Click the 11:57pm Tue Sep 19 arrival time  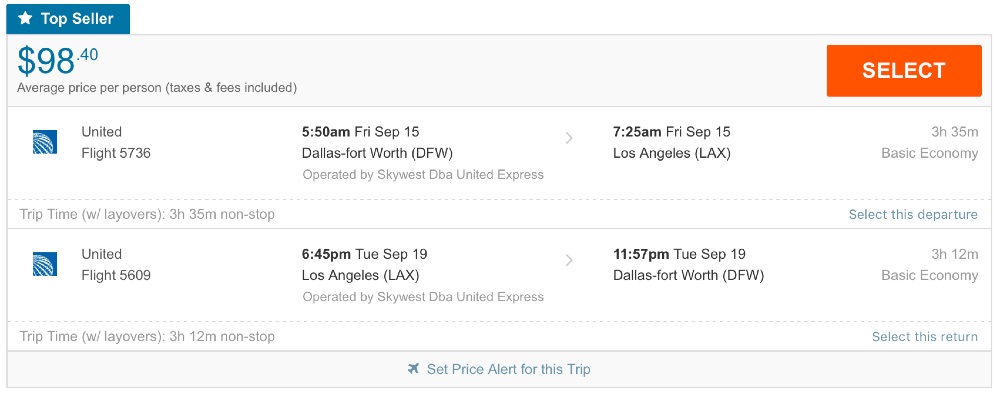(x=679, y=254)
